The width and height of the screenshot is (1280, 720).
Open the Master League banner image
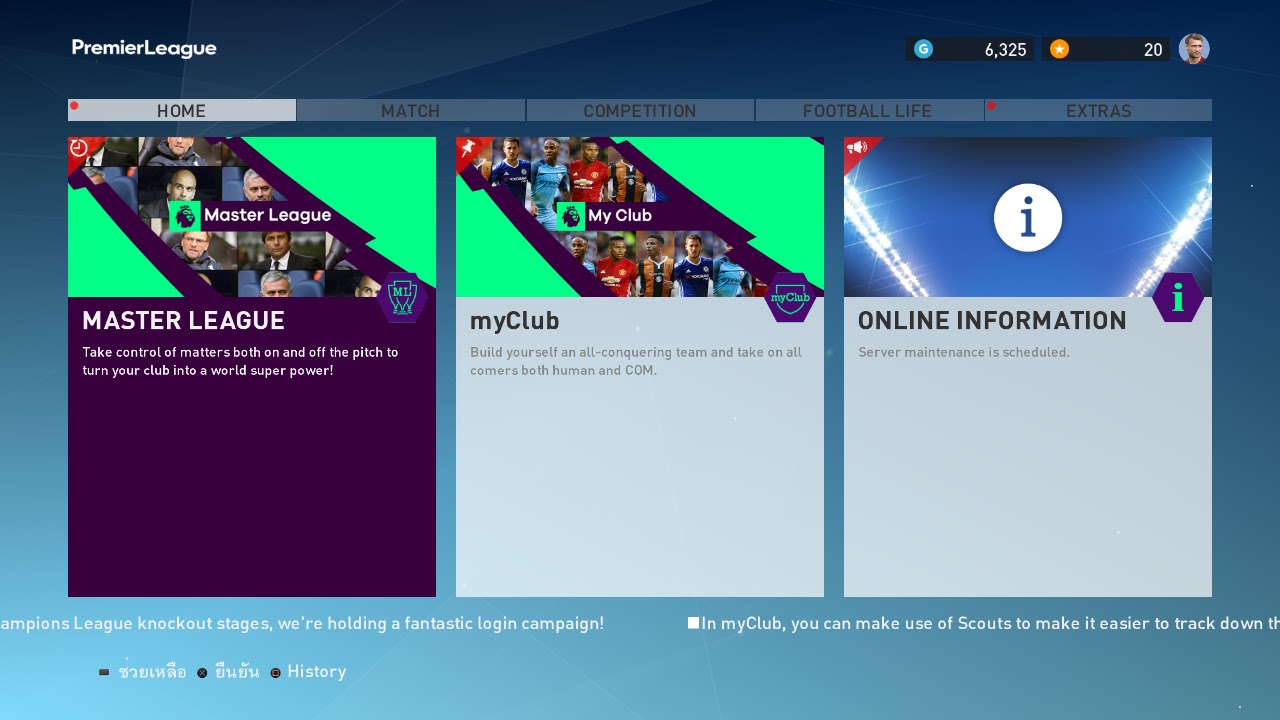tap(252, 217)
